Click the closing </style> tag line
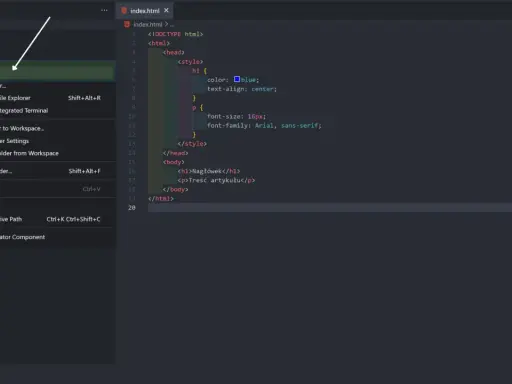 [x=192, y=144]
